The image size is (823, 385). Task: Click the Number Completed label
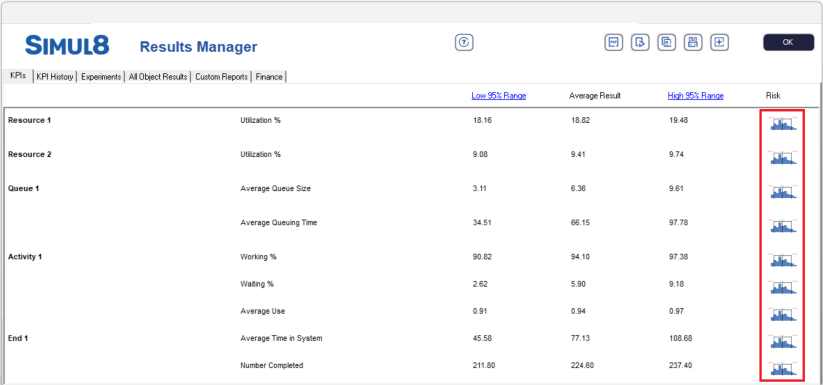272,365
